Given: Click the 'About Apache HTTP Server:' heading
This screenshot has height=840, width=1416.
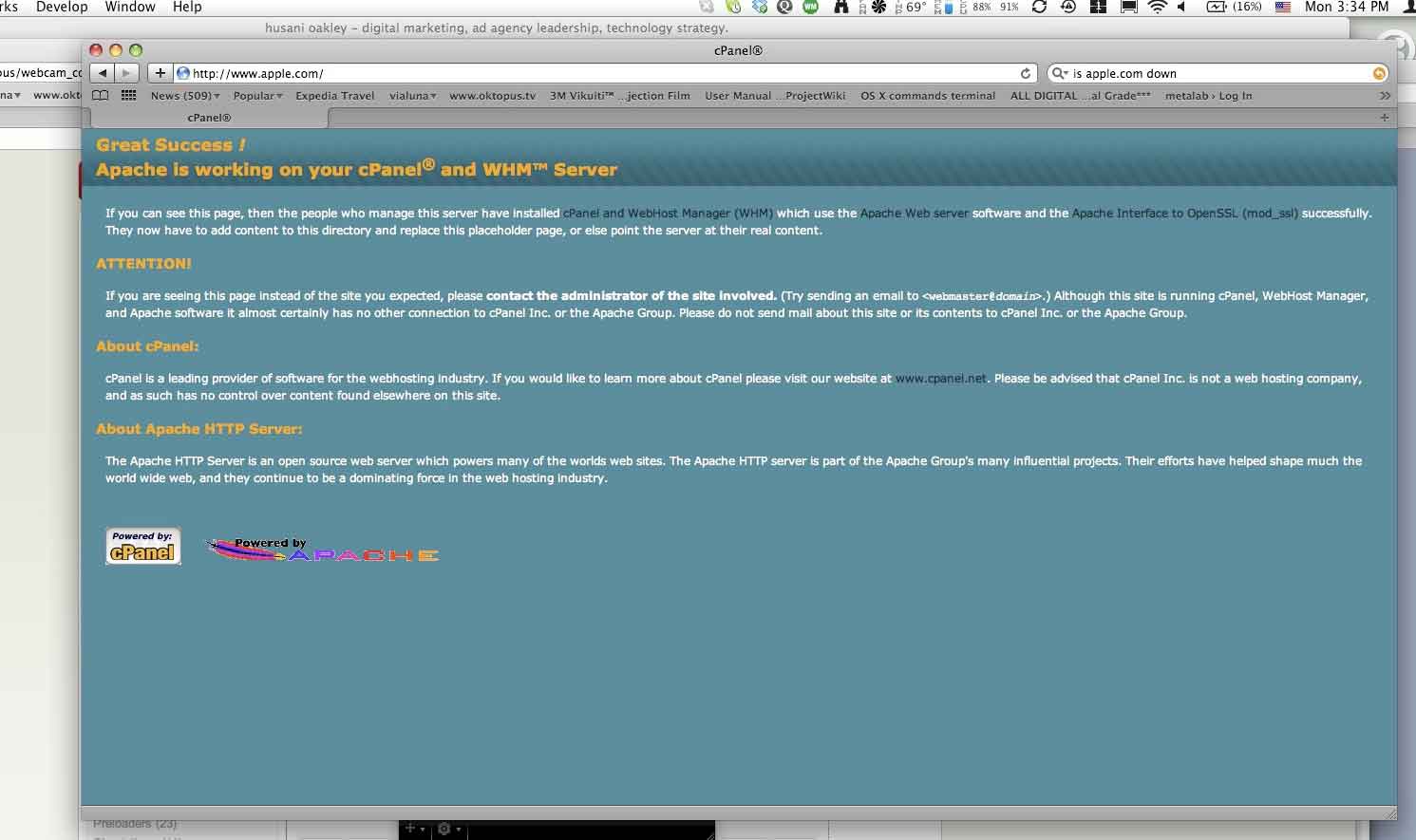Looking at the screenshot, I should click(x=198, y=429).
